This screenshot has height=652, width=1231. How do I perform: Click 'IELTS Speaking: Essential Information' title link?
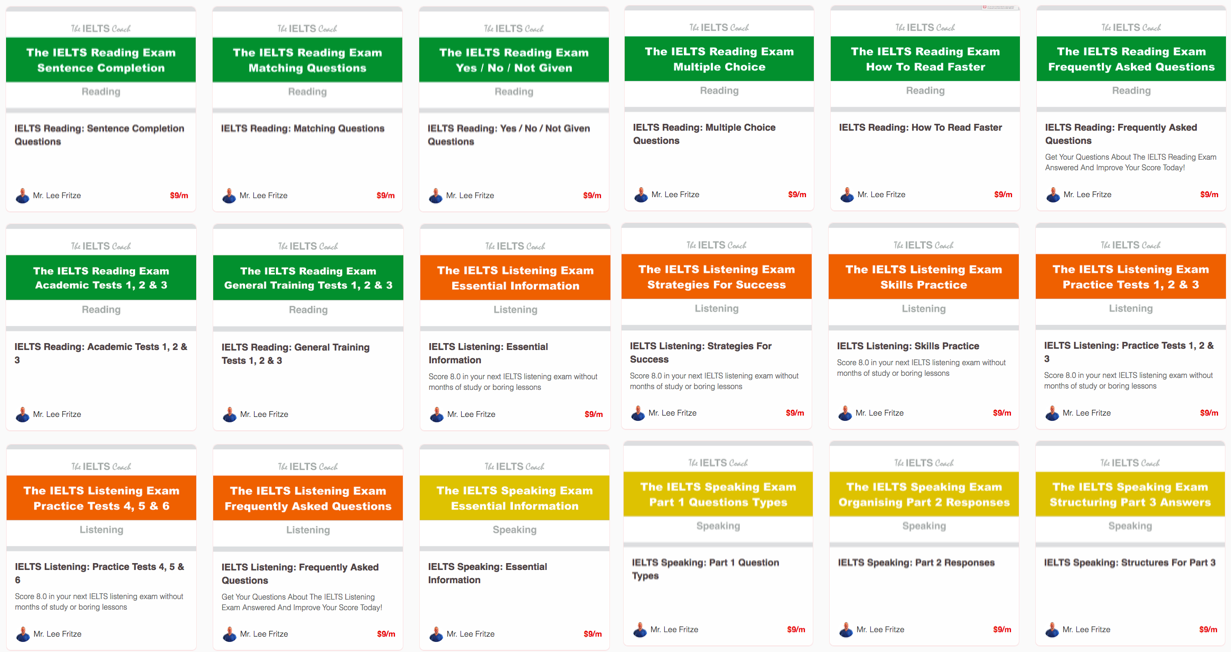[x=487, y=573]
